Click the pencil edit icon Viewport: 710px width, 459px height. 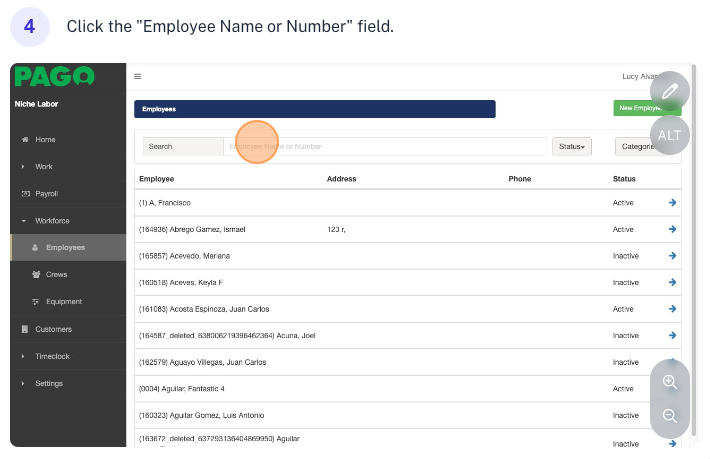click(669, 91)
